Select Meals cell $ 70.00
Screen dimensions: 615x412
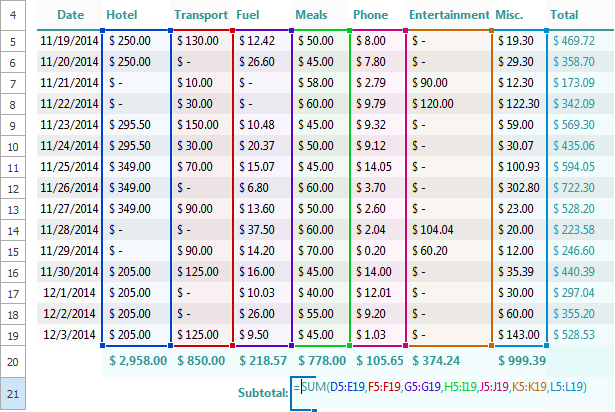(316, 251)
